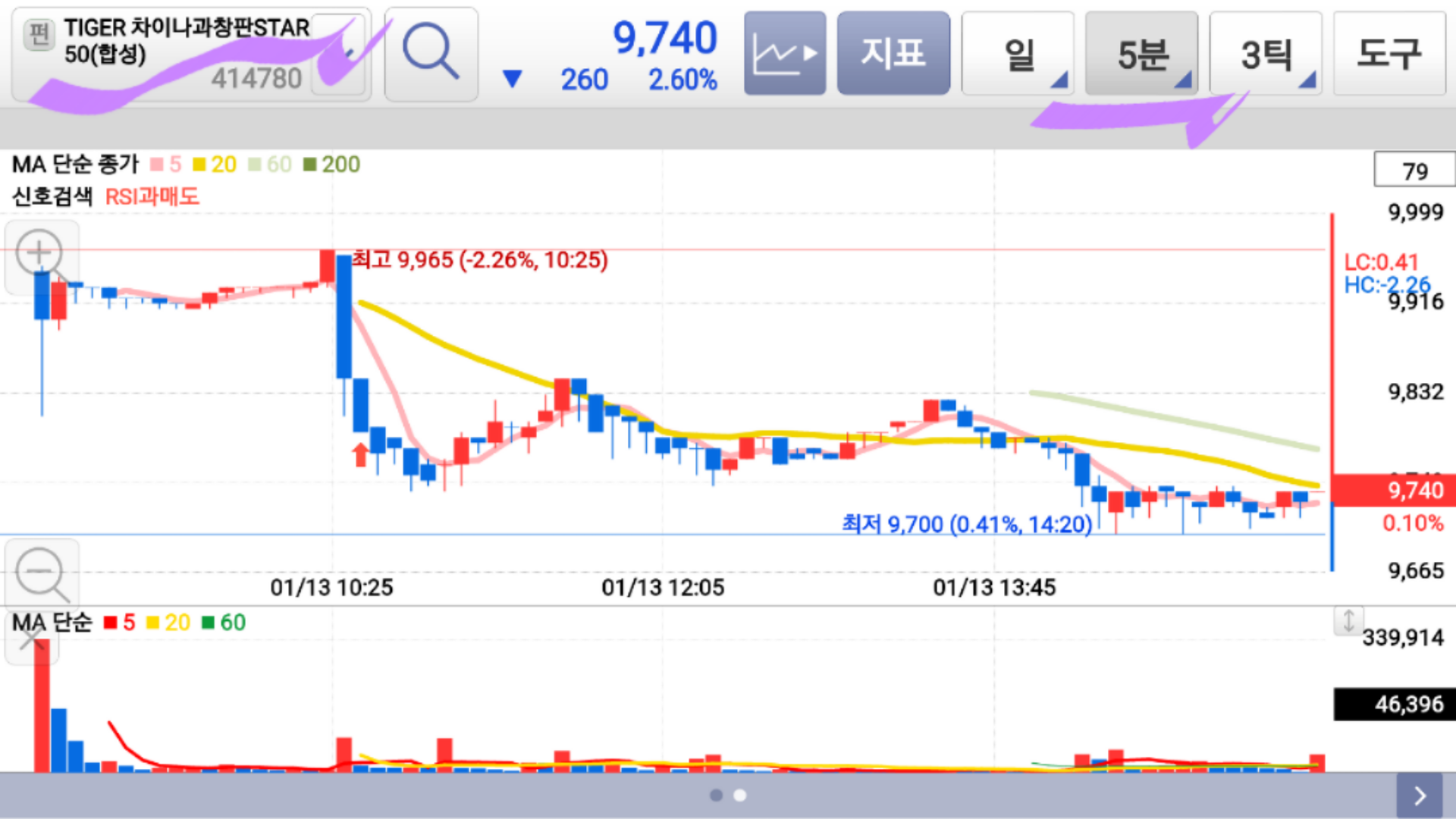Click the stock code 414780

[256, 78]
